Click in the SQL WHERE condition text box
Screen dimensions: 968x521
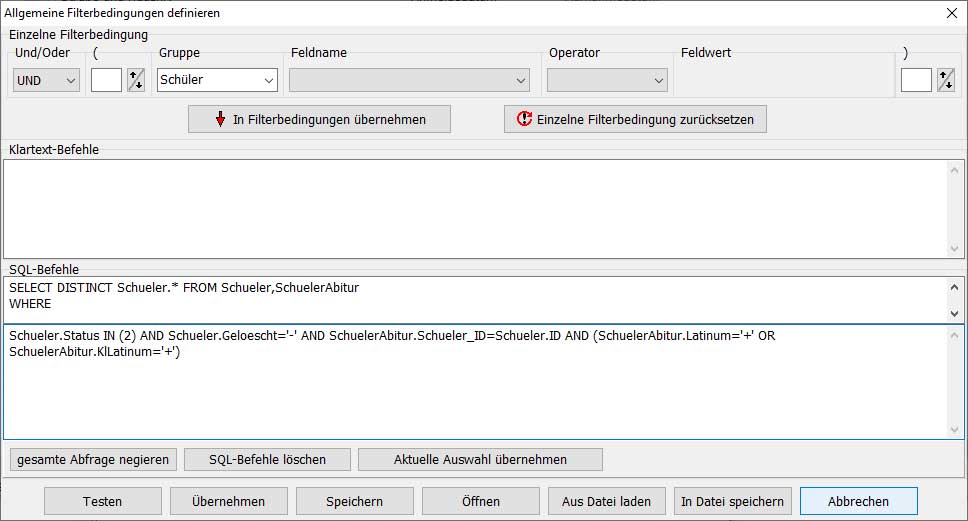coord(475,390)
